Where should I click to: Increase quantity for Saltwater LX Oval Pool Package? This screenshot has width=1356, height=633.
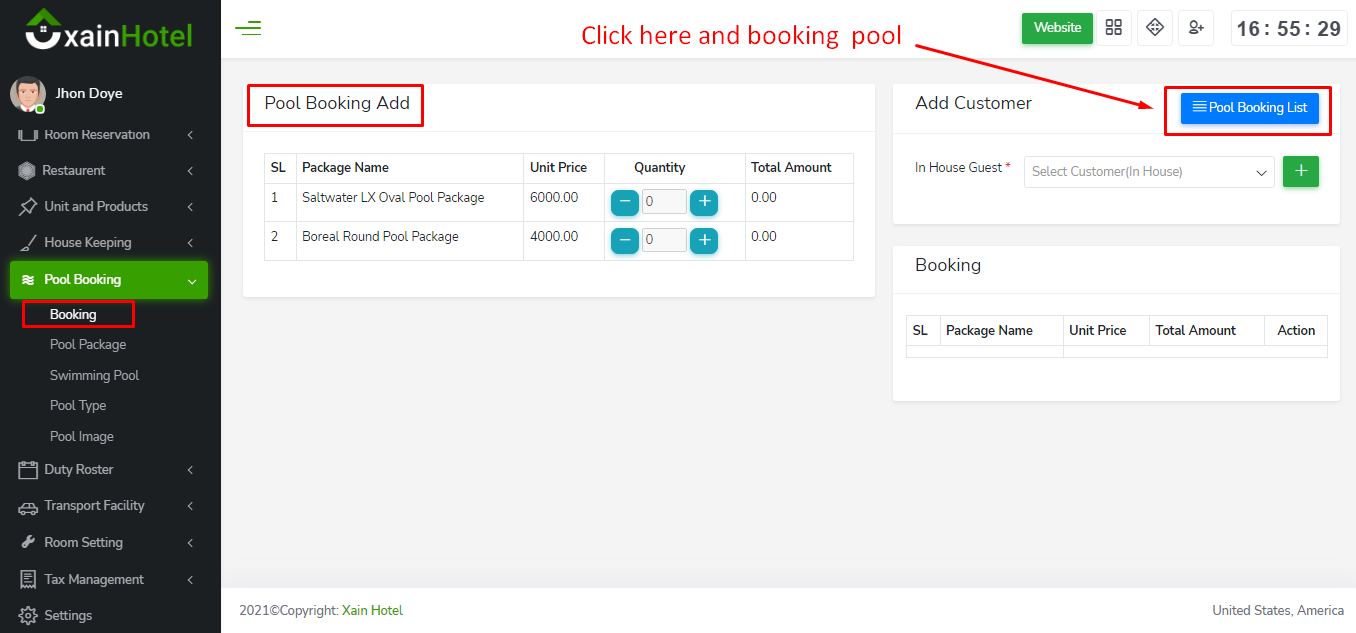click(704, 202)
